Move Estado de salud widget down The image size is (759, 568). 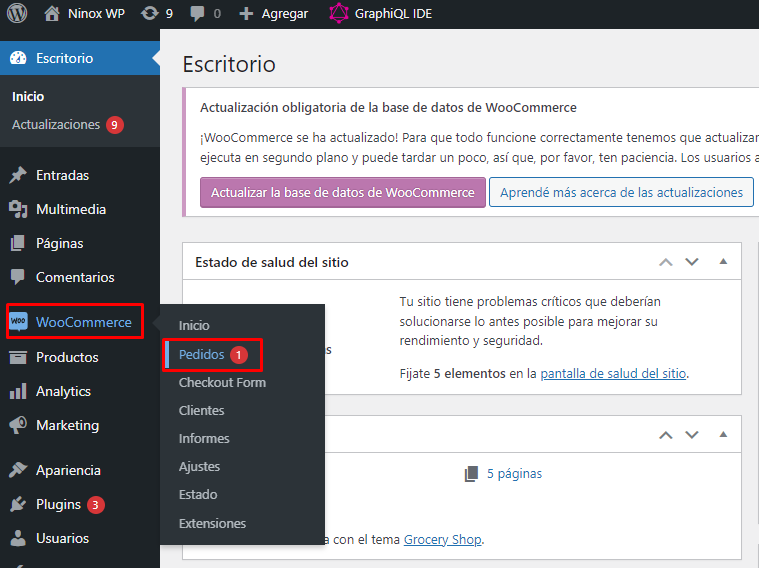coord(692,262)
